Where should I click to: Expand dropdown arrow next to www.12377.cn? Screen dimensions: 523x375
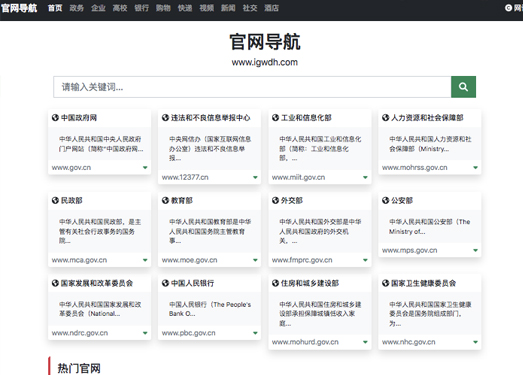coord(255,177)
